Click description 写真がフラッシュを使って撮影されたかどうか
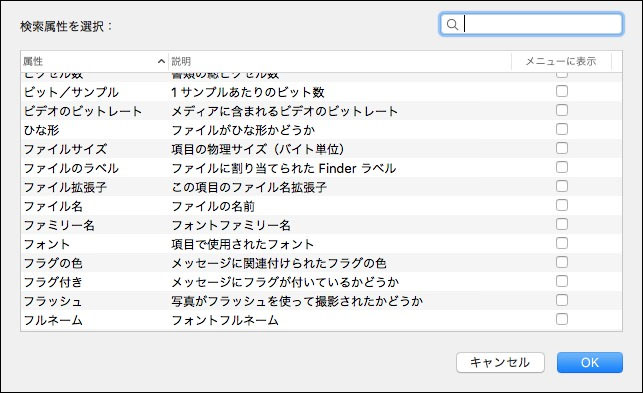Viewport: 643px width, 393px height. pyautogui.click(x=297, y=301)
